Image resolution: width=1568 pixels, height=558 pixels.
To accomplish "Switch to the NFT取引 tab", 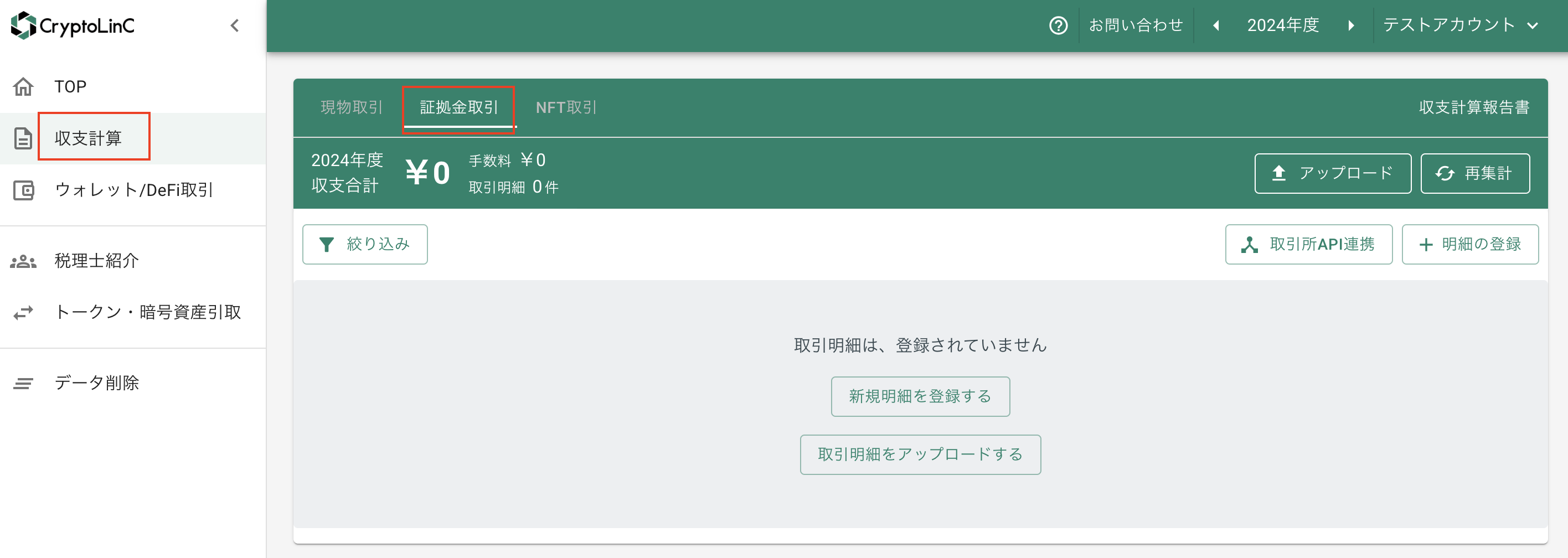I will click(x=566, y=107).
